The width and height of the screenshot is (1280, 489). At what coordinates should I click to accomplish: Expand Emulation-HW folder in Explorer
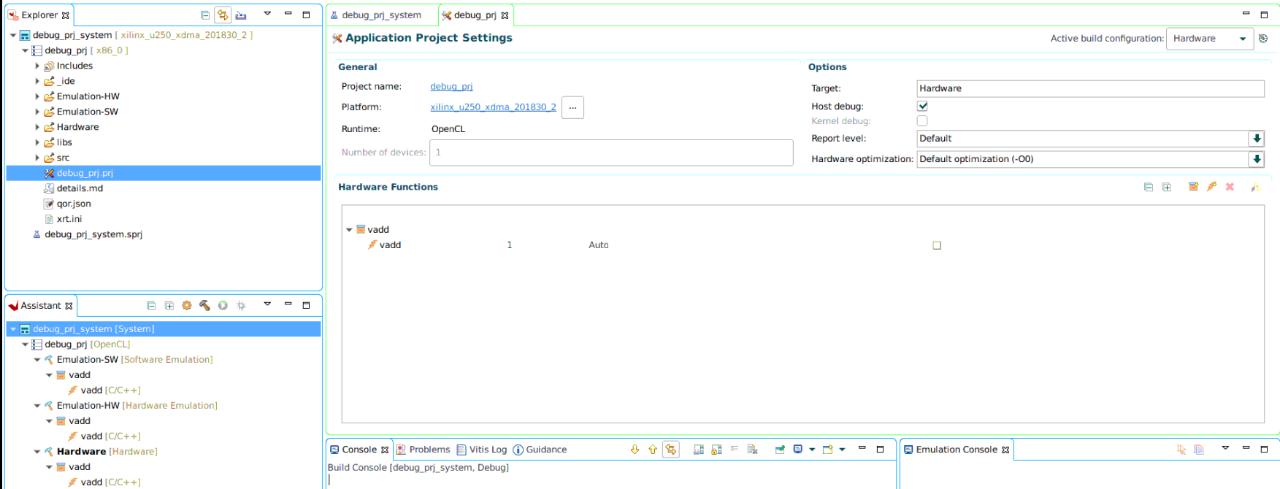coord(37,97)
